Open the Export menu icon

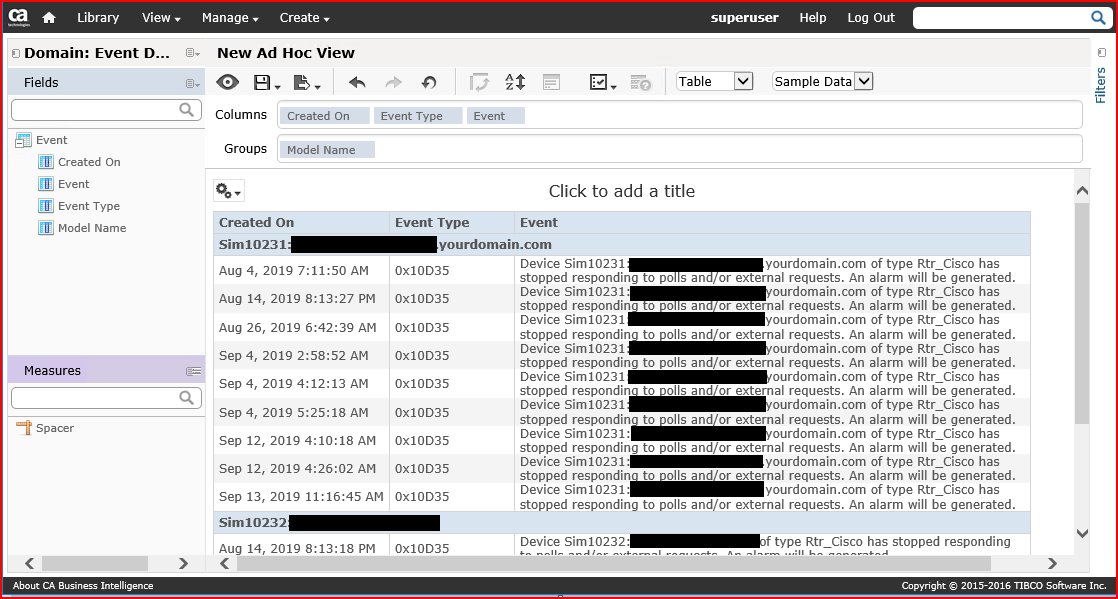click(306, 83)
